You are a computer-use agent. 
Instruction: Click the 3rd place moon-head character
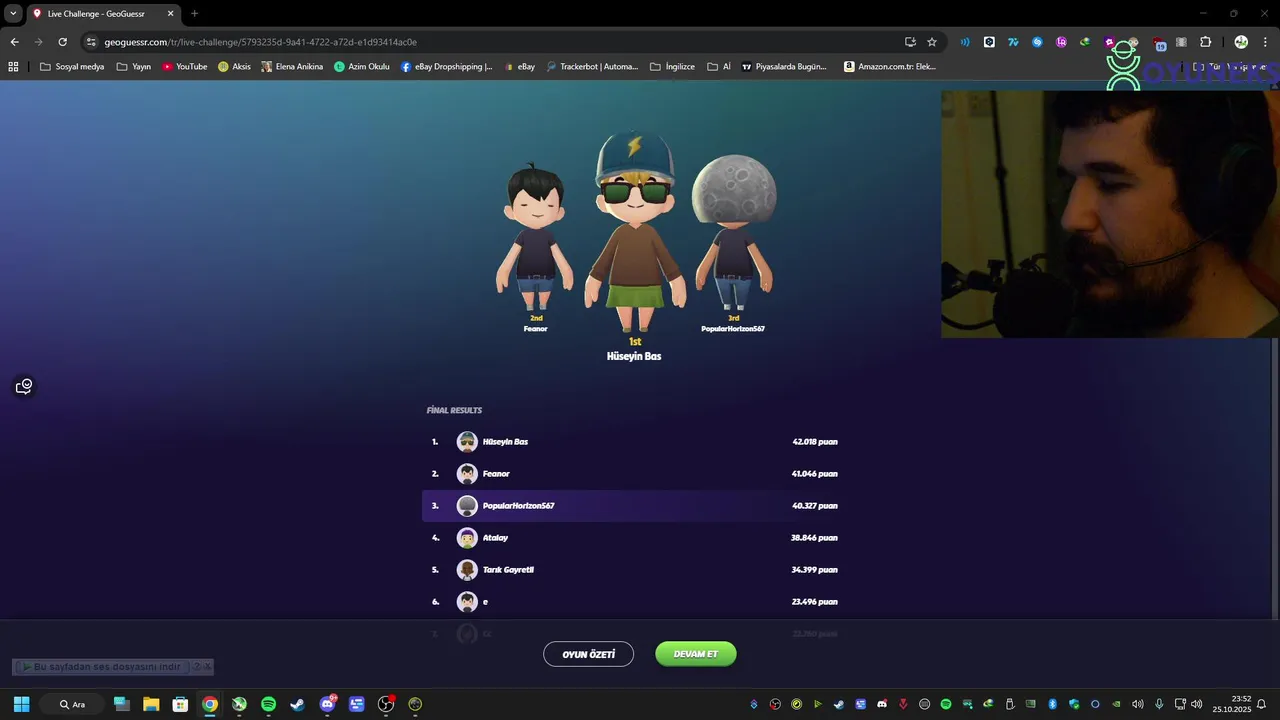point(734,232)
